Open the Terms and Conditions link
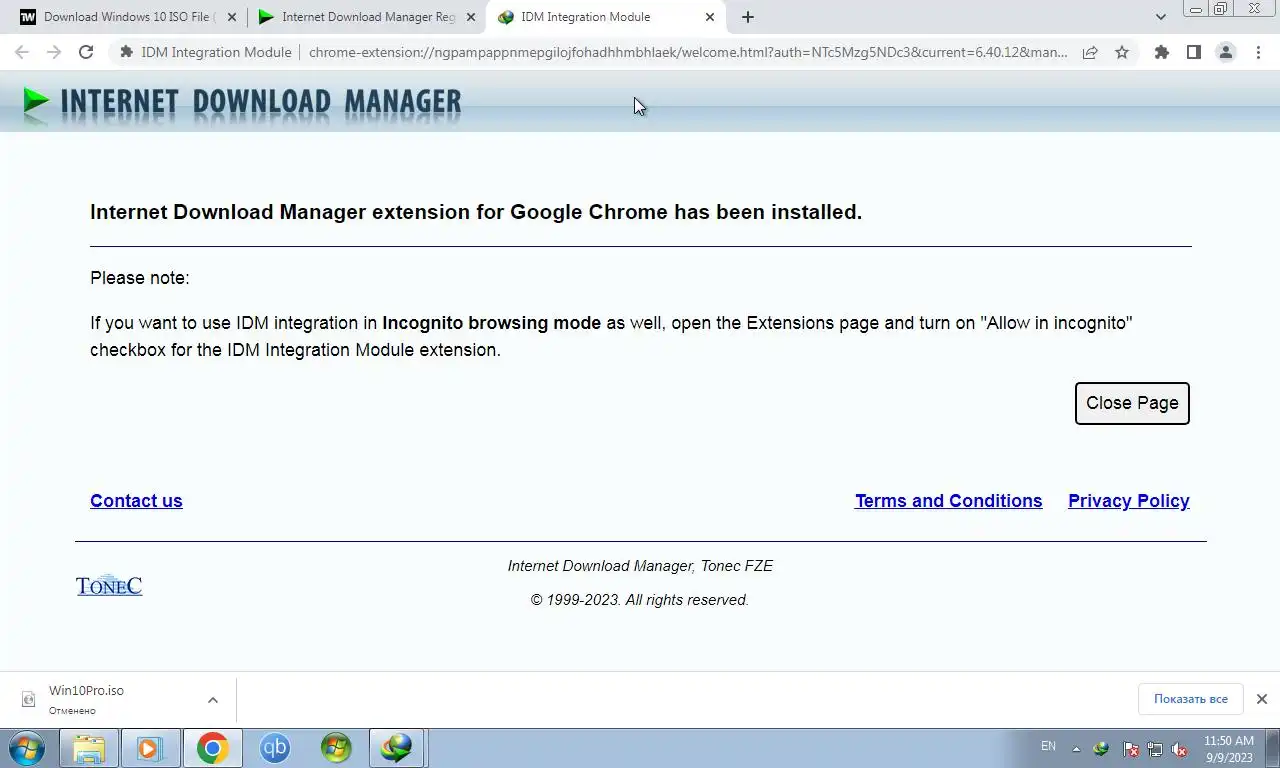The height and width of the screenshot is (768, 1280). (948, 501)
